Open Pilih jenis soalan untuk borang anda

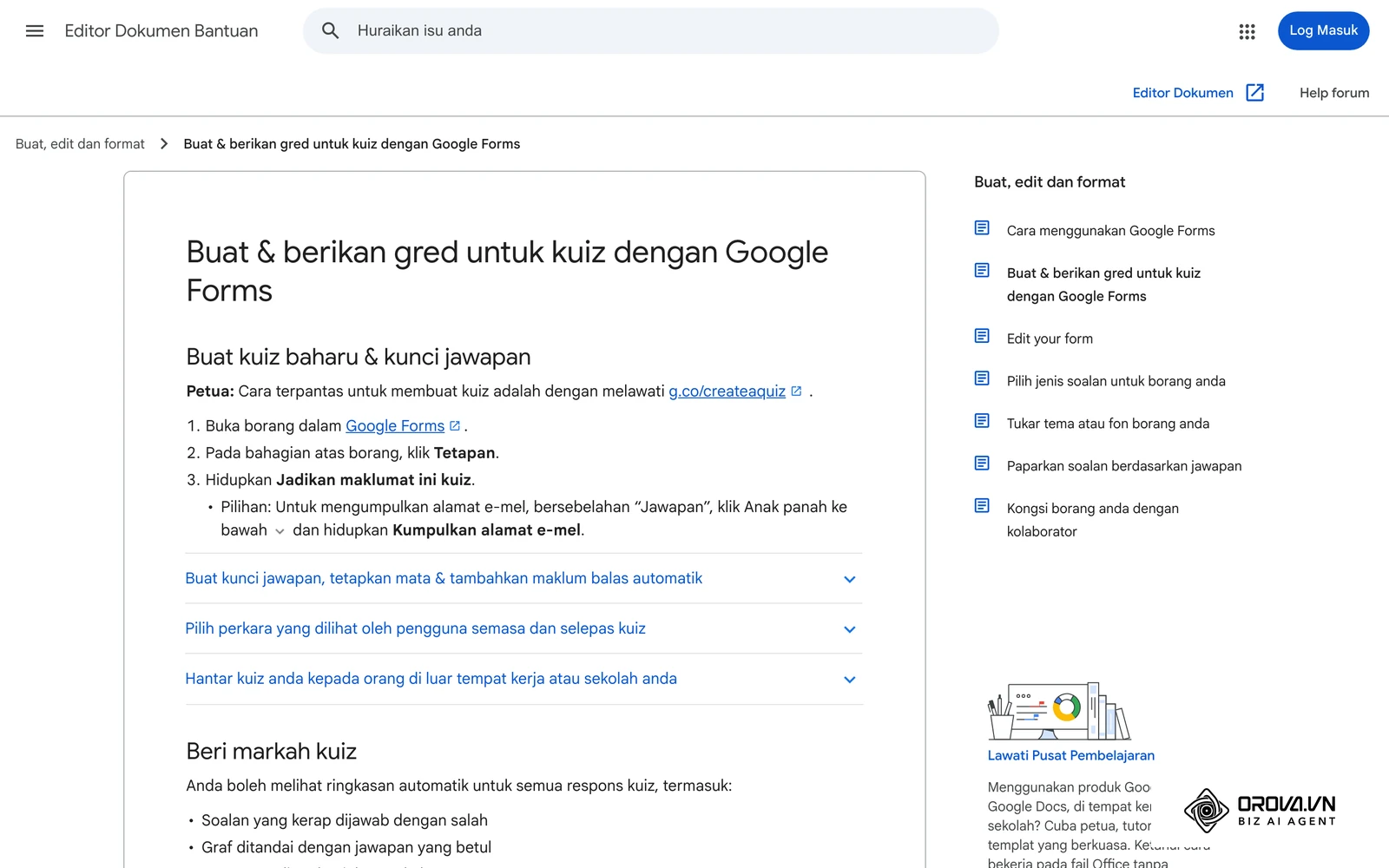tap(1116, 381)
